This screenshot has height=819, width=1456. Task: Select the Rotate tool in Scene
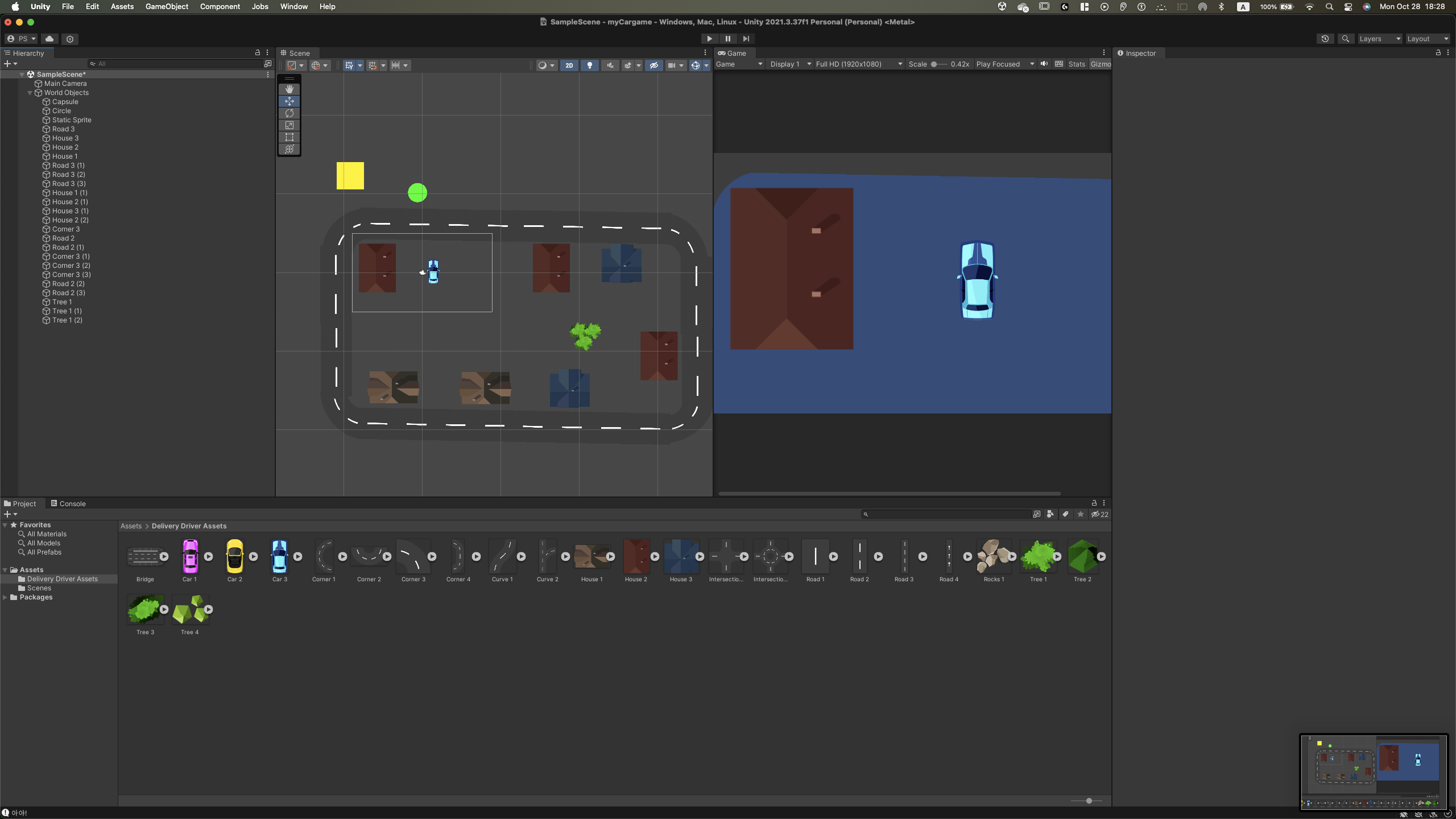tap(289, 113)
